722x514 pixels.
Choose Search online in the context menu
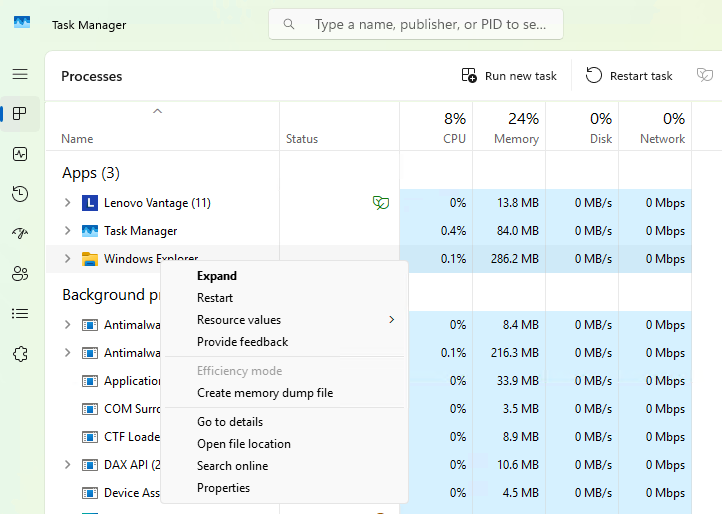(284, 466)
